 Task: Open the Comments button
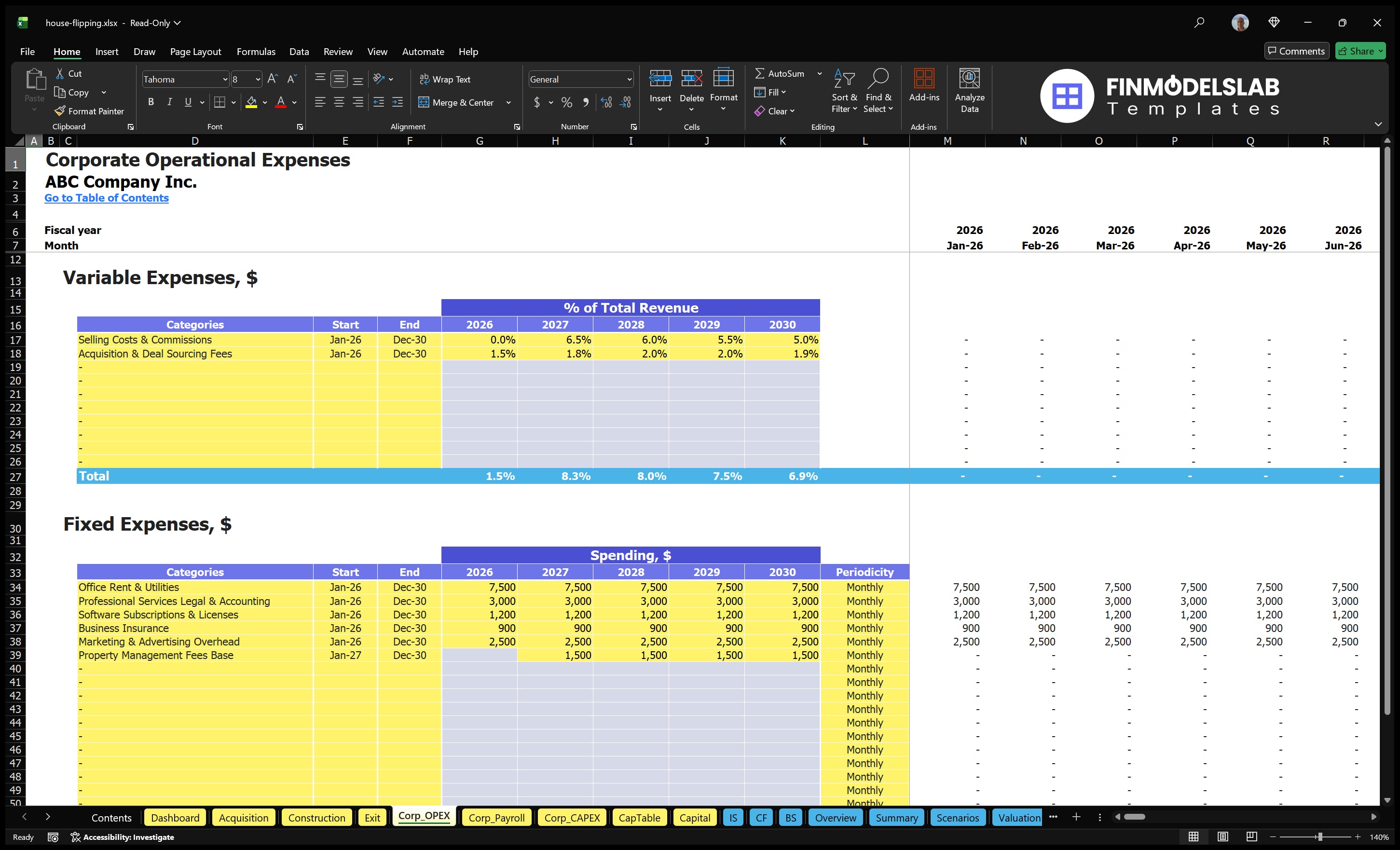click(1297, 51)
